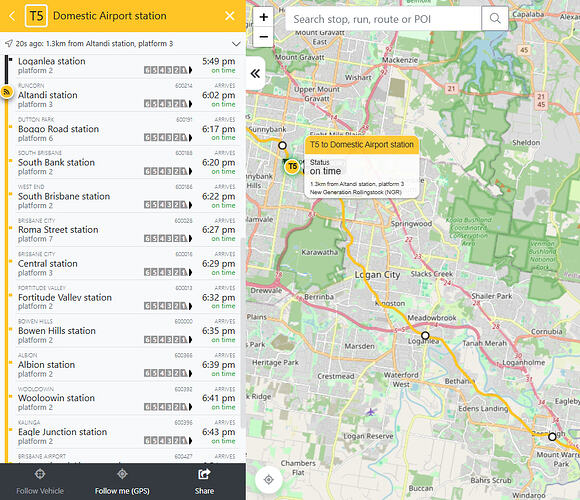Click the search magnifier icon
The width and height of the screenshot is (580, 500).
pos(495,18)
